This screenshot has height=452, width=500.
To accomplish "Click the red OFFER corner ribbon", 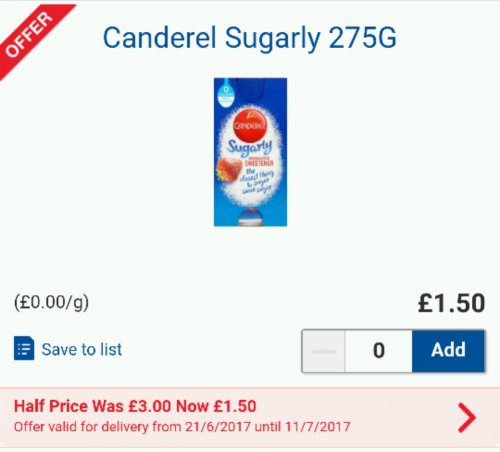I will [32, 37].
